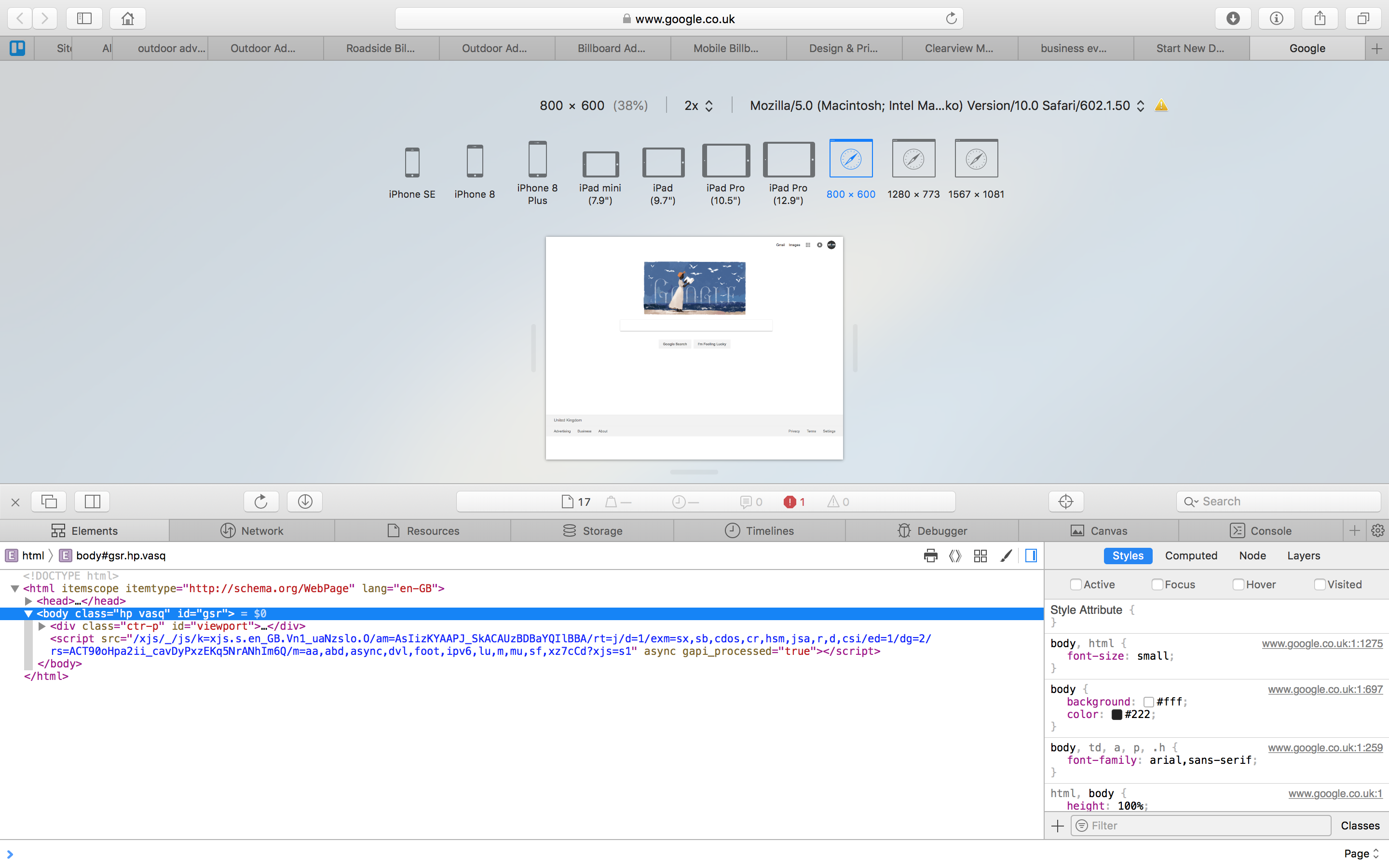Open the inspector settings gear icon

point(1377,530)
